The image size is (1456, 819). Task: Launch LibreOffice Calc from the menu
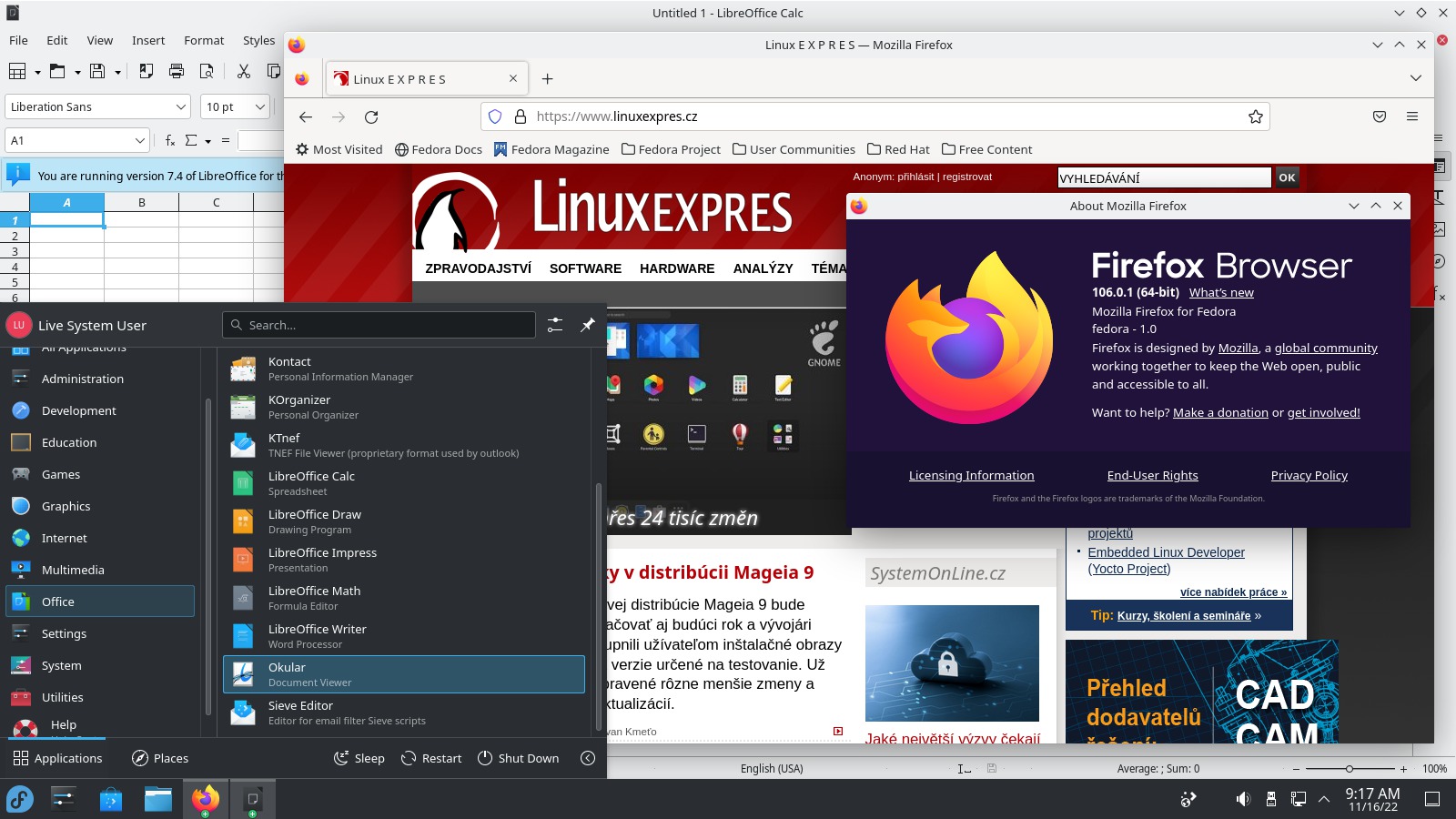click(x=404, y=483)
